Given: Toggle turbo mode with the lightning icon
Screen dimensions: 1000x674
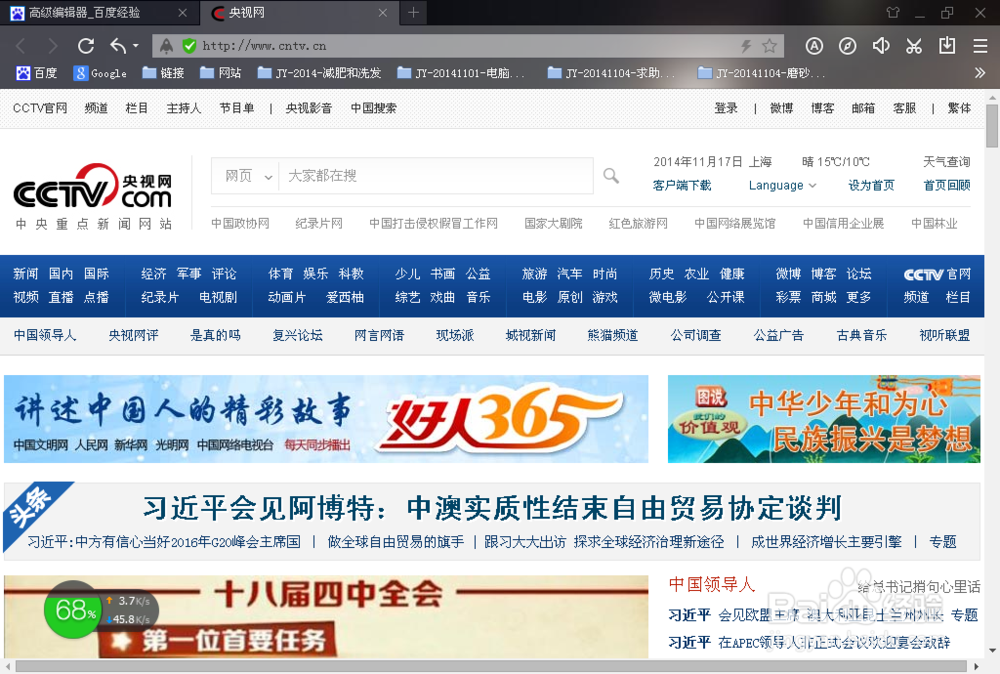Looking at the screenshot, I should (745, 45).
